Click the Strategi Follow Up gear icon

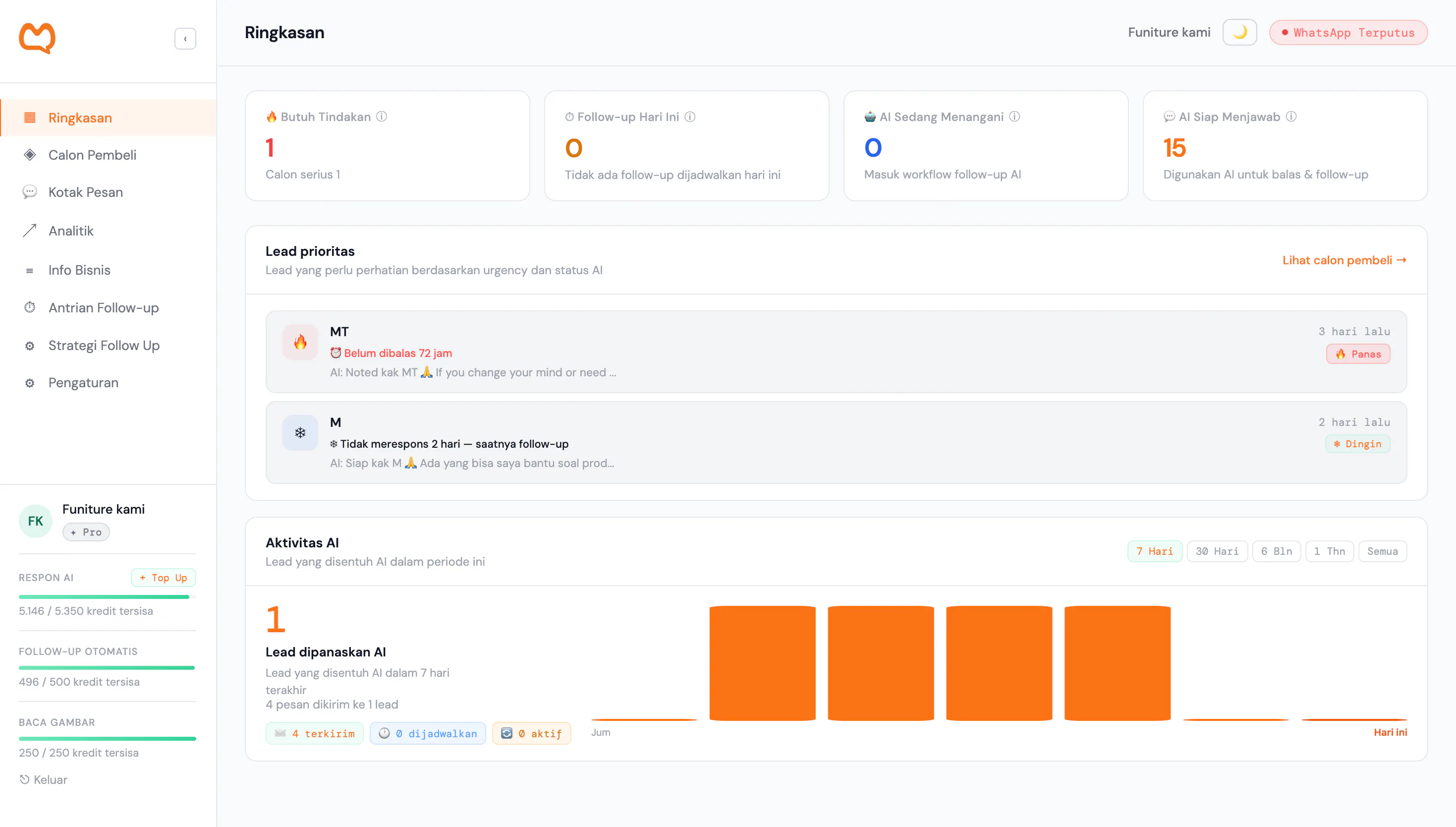click(x=30, y=346)
